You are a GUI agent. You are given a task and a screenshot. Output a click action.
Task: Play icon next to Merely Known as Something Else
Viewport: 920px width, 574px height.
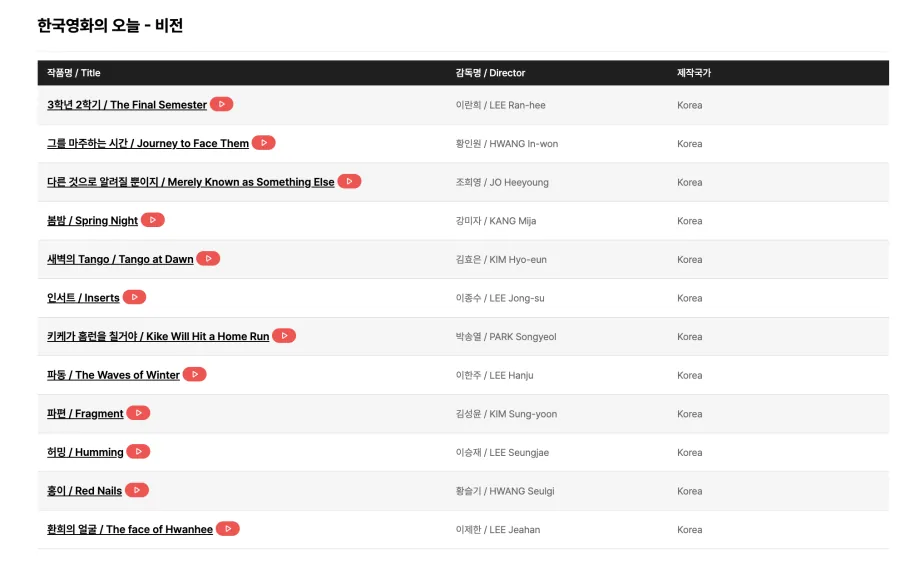pyautogui.click(x=349, y=181)
